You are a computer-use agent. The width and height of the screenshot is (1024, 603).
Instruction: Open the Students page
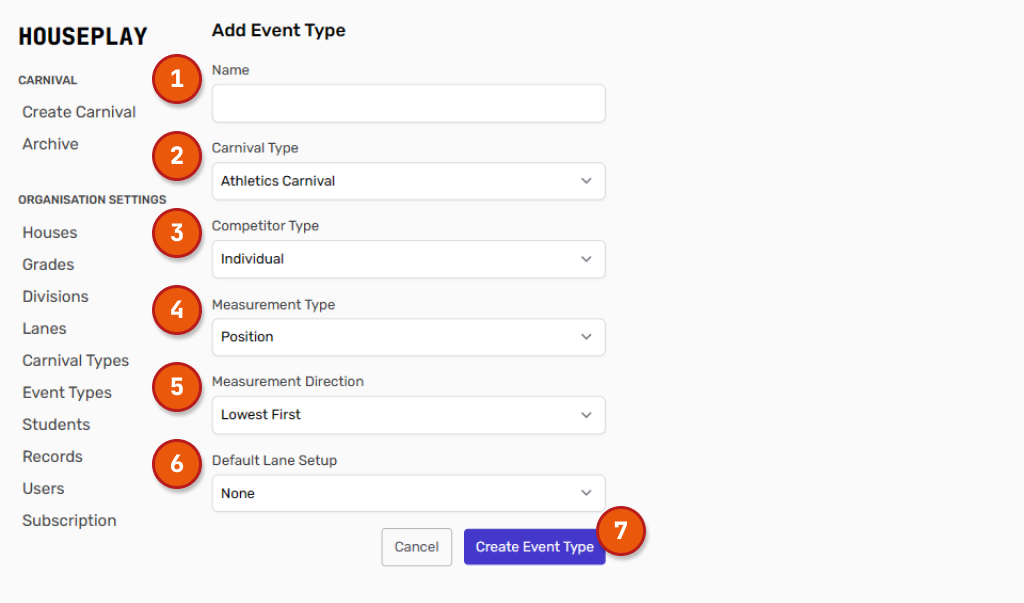click(56, 424)
